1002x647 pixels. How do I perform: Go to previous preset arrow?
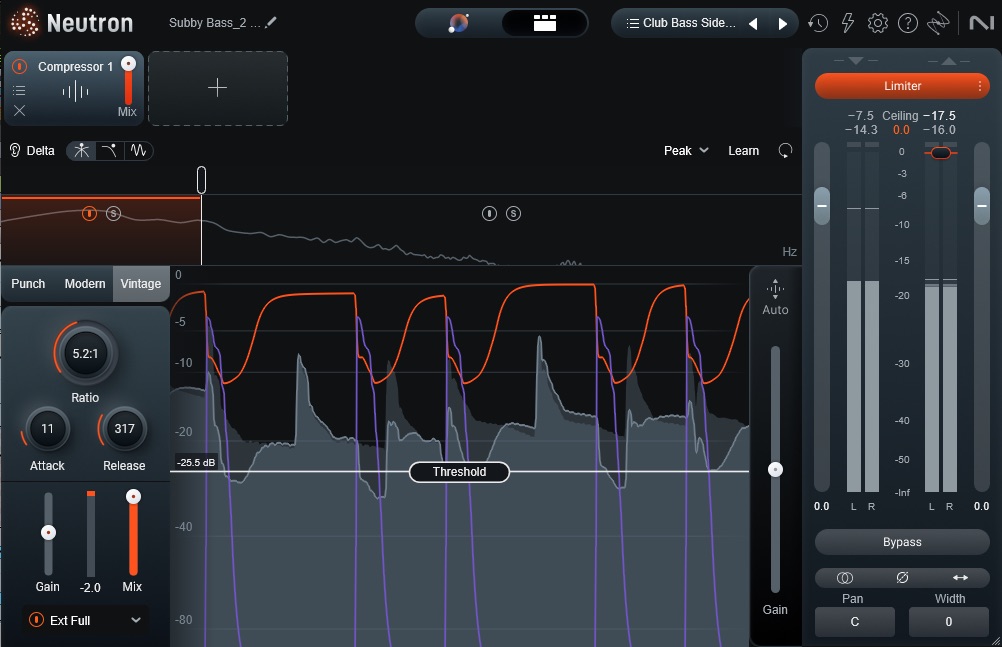[x=753, y=24]
